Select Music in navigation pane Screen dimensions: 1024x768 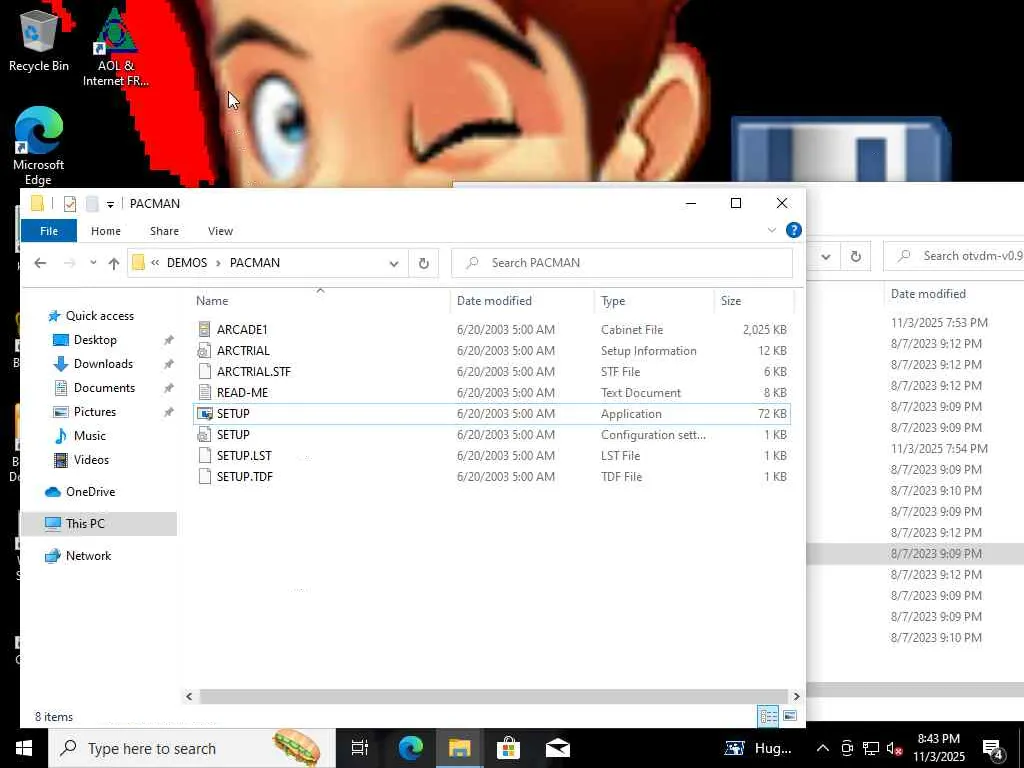coord(89,436)
